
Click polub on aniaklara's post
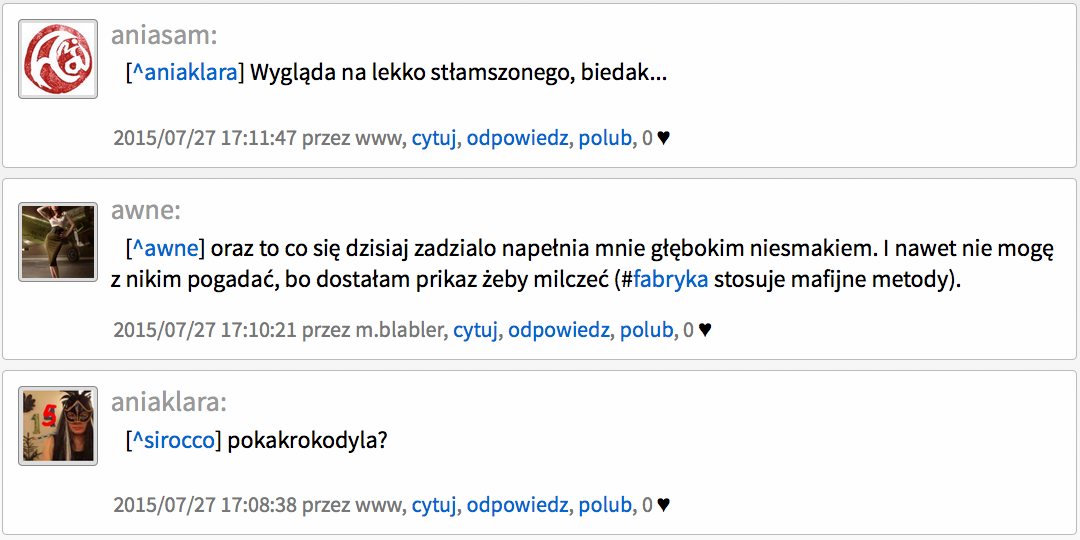point(605,506)
